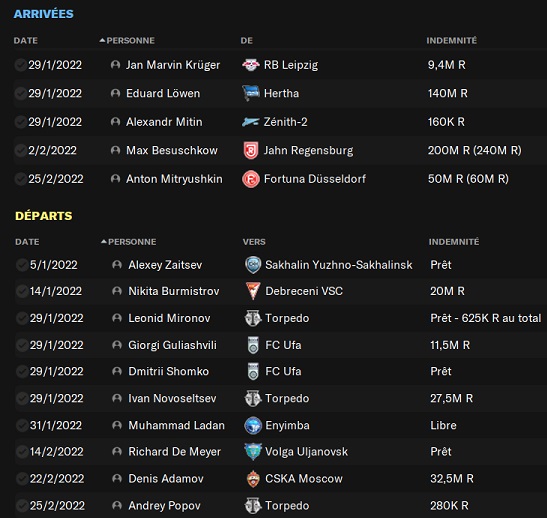Image resolution: width=547 pixels, height=518 pixels.
Task: Click the Zénith-2 club logo
Action: click(251, 122)
